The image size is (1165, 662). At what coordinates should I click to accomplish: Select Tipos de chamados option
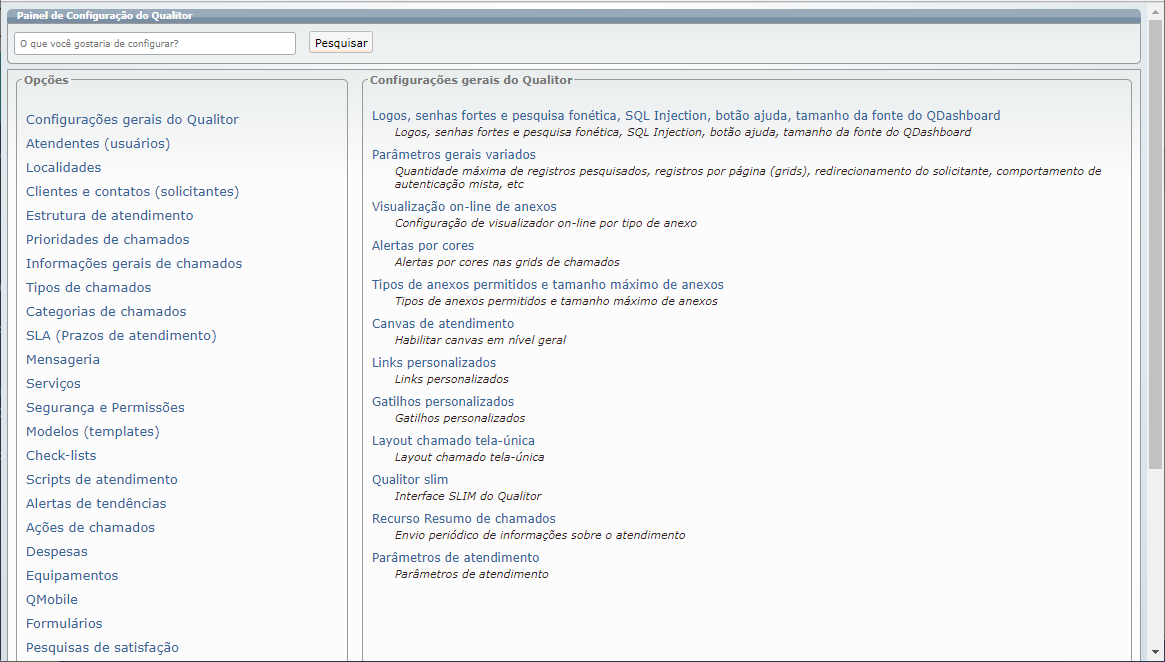tap(88, 288)
